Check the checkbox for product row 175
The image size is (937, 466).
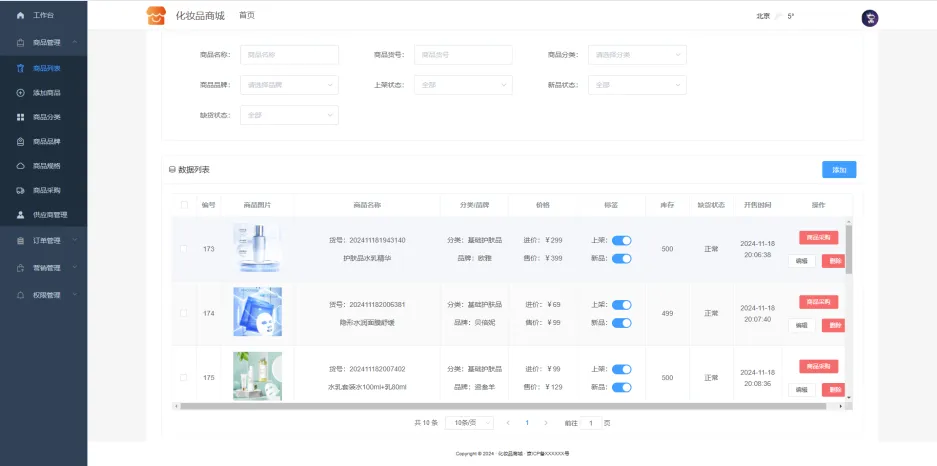(183, 378)
